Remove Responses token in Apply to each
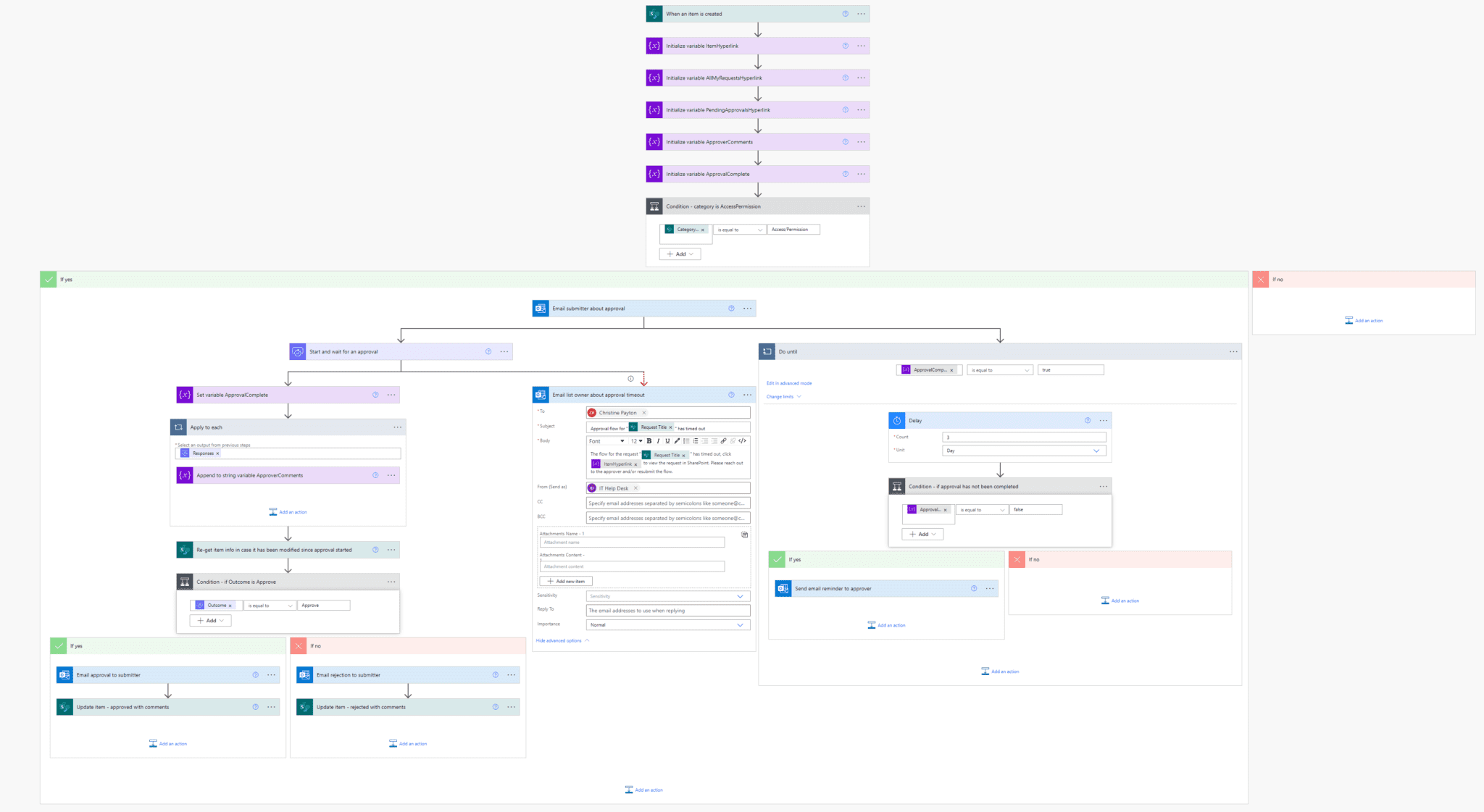Image resolution: width=1484 pixels, height=812 pixels. 217,453
